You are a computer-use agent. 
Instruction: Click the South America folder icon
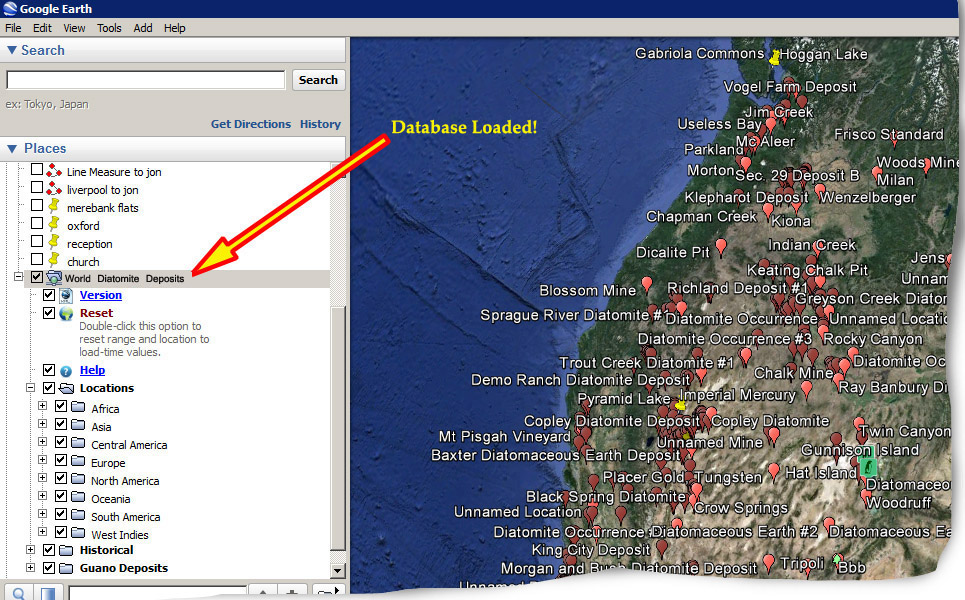tap(78, 514)
